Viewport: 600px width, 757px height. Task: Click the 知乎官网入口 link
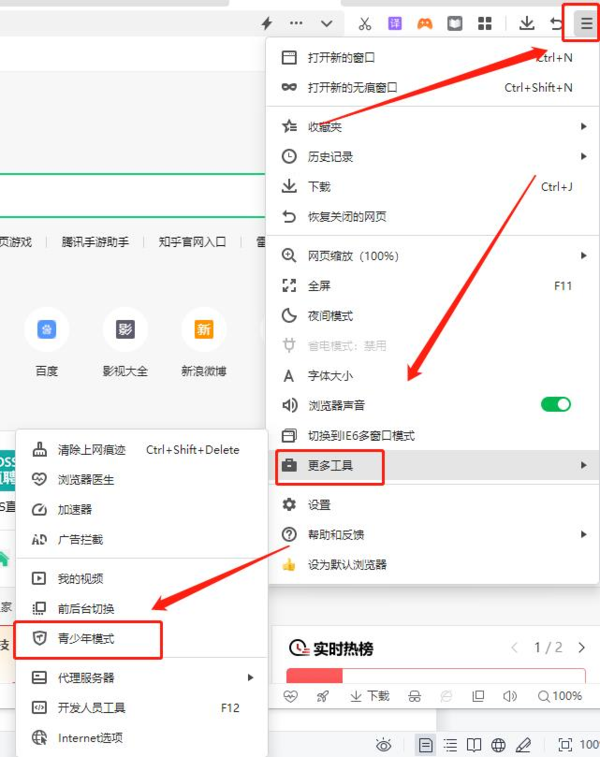click(x=192, y=242)
